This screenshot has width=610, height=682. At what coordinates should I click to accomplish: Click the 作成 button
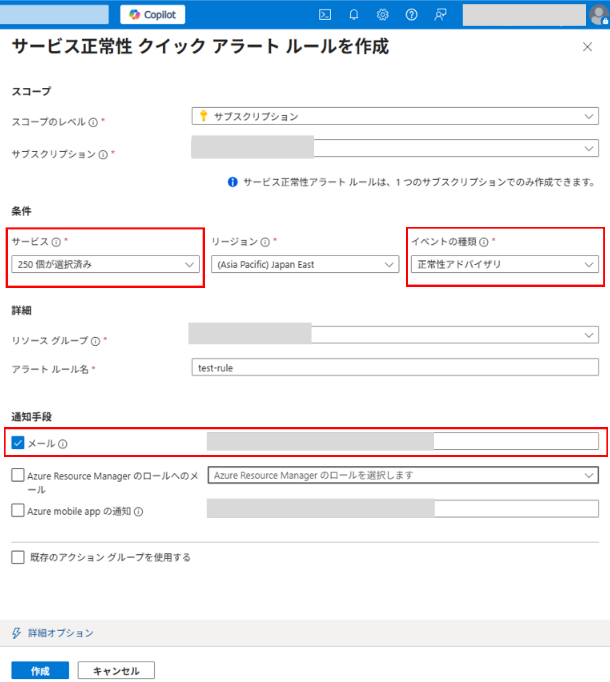click(x=40, y=671)
